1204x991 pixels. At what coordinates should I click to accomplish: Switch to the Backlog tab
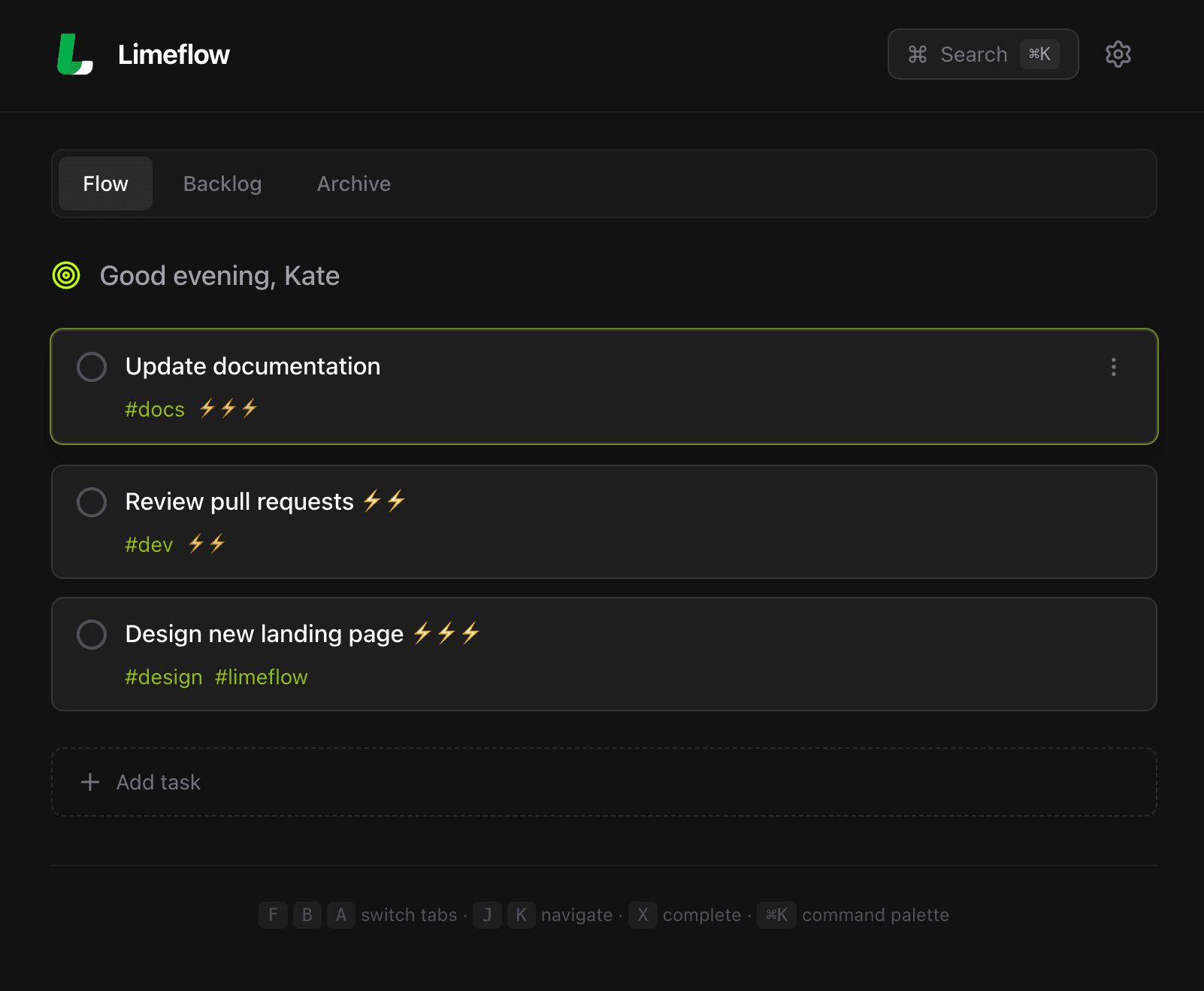click(222, 183)
